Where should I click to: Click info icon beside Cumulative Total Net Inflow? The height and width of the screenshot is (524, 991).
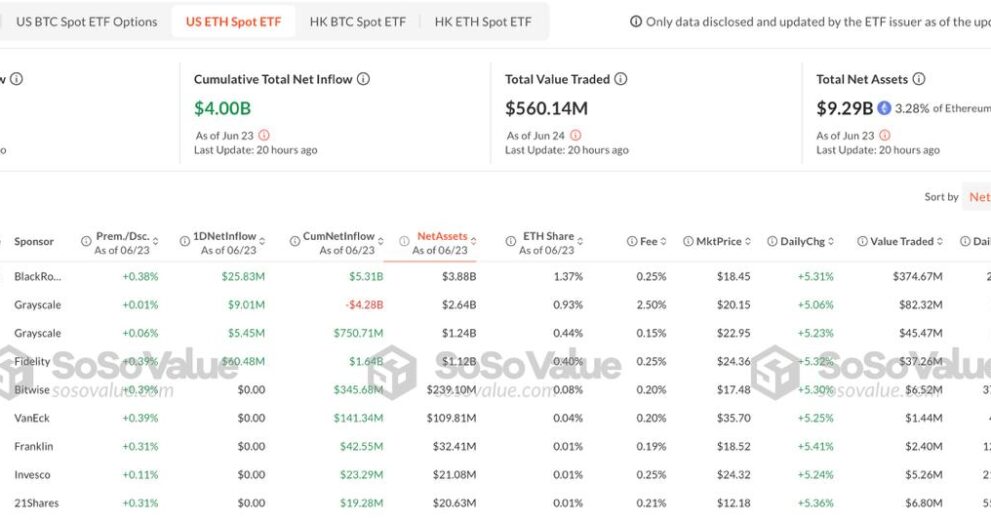tap(363, 79)
